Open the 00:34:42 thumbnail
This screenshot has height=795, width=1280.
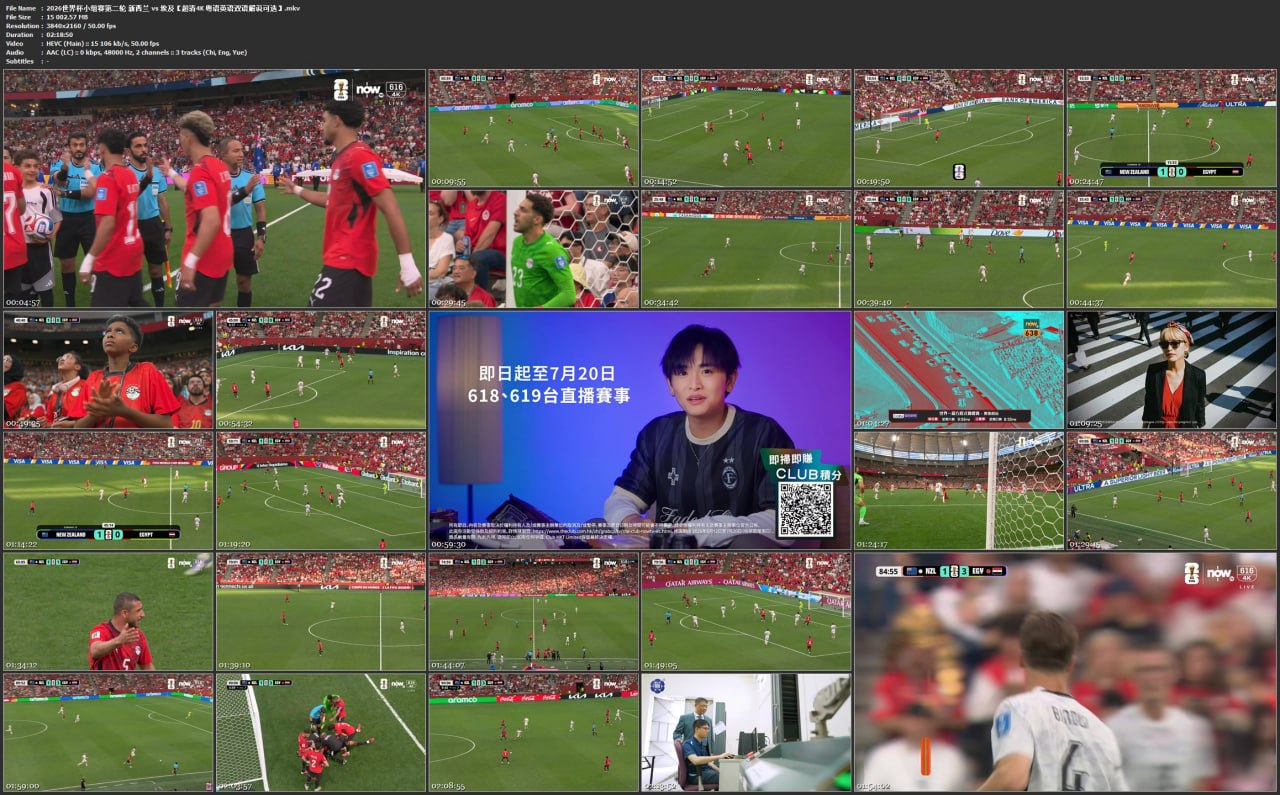746,249
